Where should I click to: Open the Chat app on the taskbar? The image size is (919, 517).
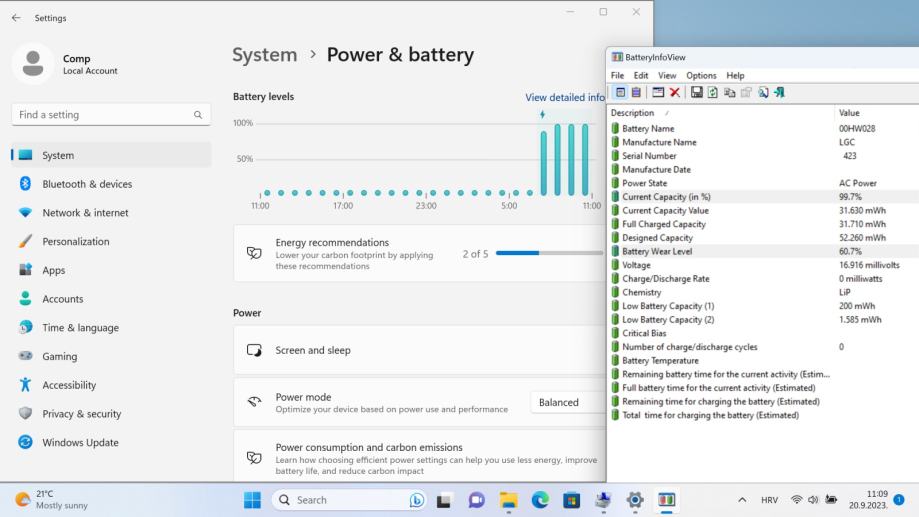click(476, 500)
